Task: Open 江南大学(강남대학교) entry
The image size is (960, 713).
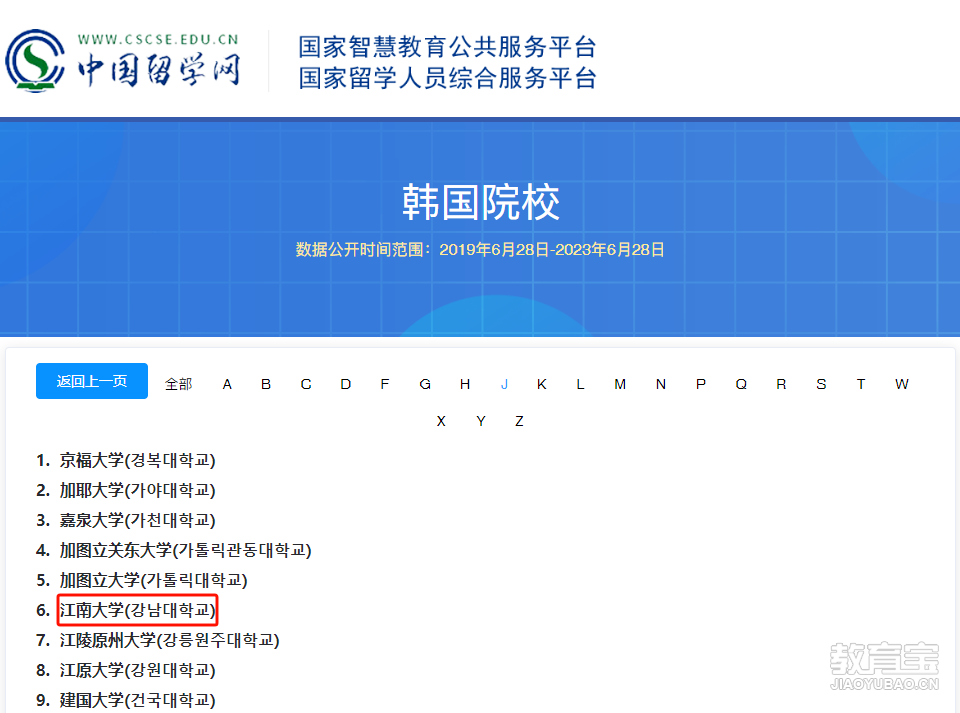Action: pos(137,610)
